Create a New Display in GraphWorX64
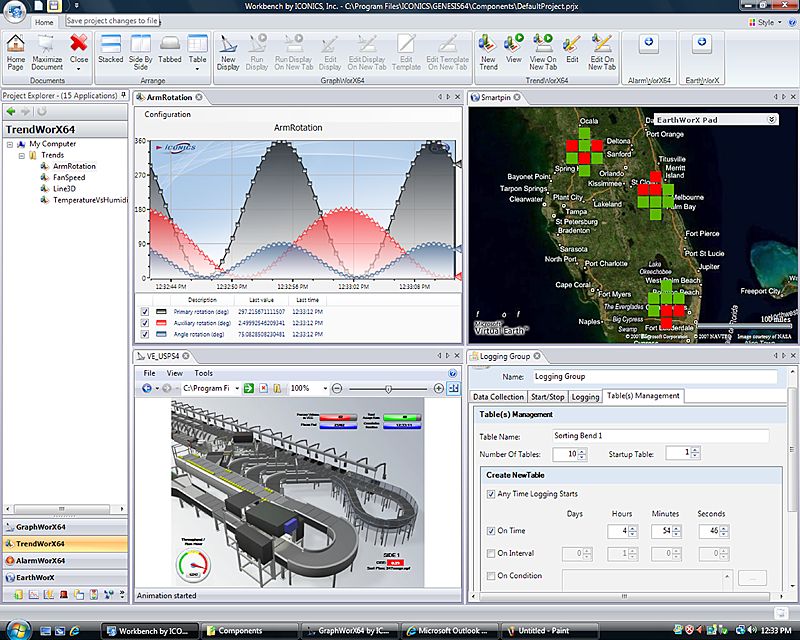Image resolution: width=800 pixels, height=640 pixels. click(x=228, y=53)
